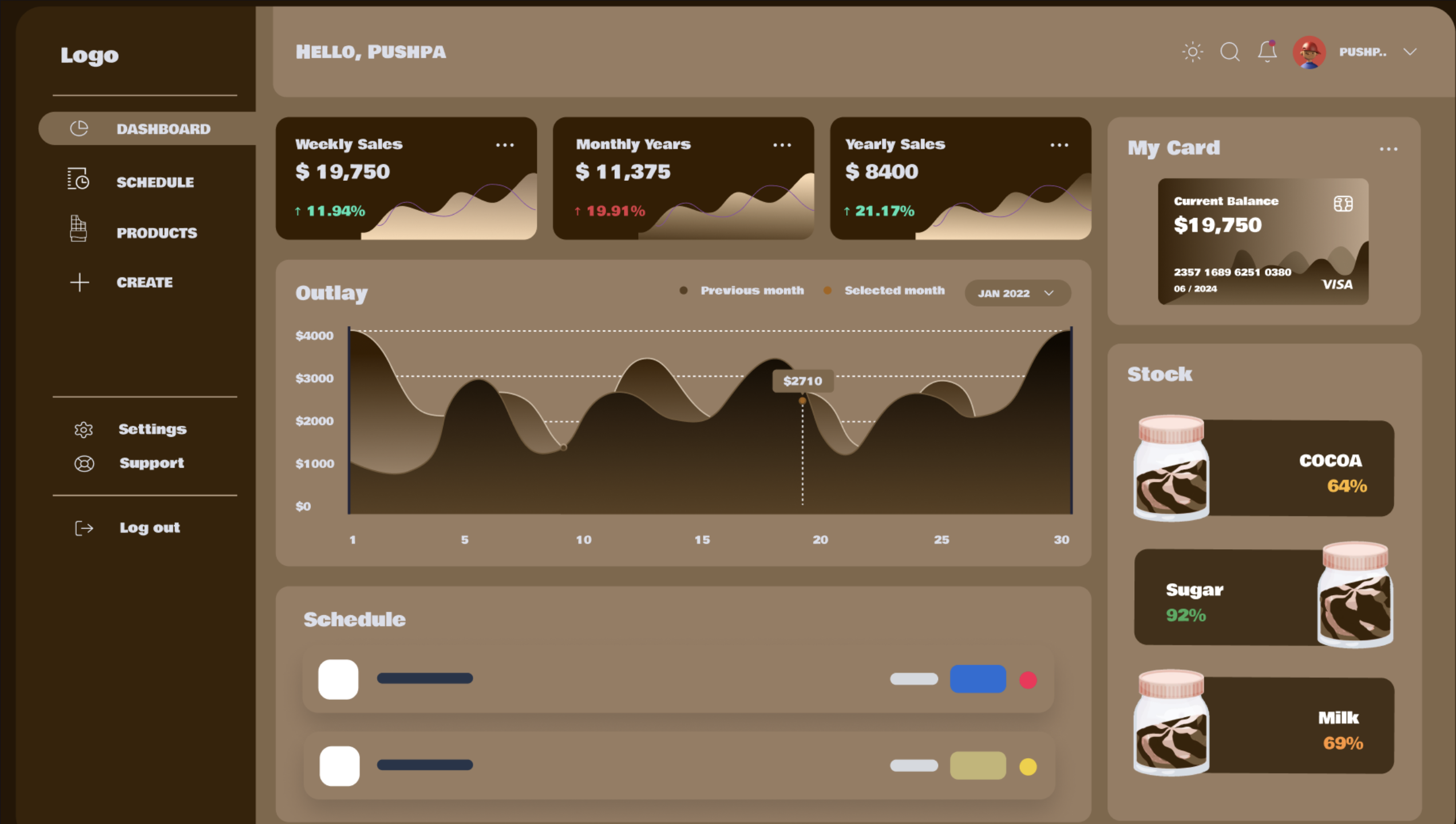Expand the Pushp.. profile dropdown chevron
This screenshot has width=1456, height=824.
tap(1410, 52)
